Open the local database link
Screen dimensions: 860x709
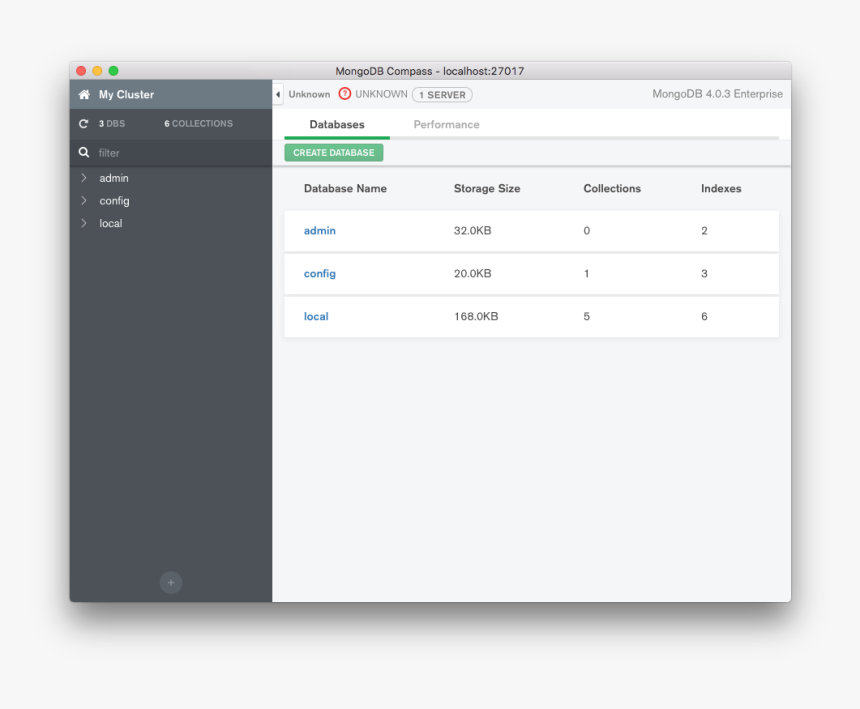[316, 317]
